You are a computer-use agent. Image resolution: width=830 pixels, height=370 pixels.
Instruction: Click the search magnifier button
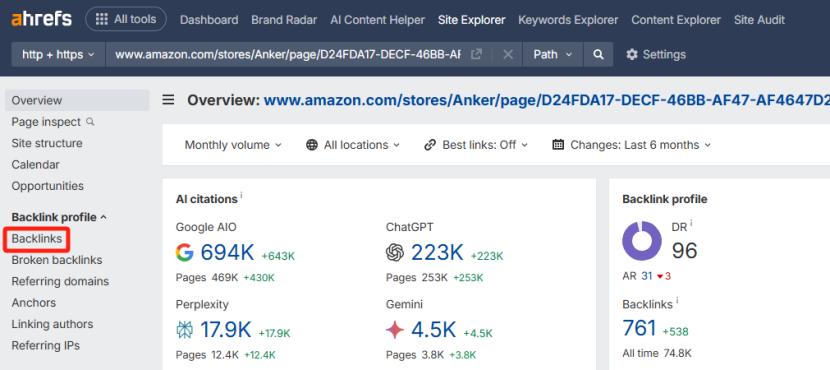click(x=598, y=55)
